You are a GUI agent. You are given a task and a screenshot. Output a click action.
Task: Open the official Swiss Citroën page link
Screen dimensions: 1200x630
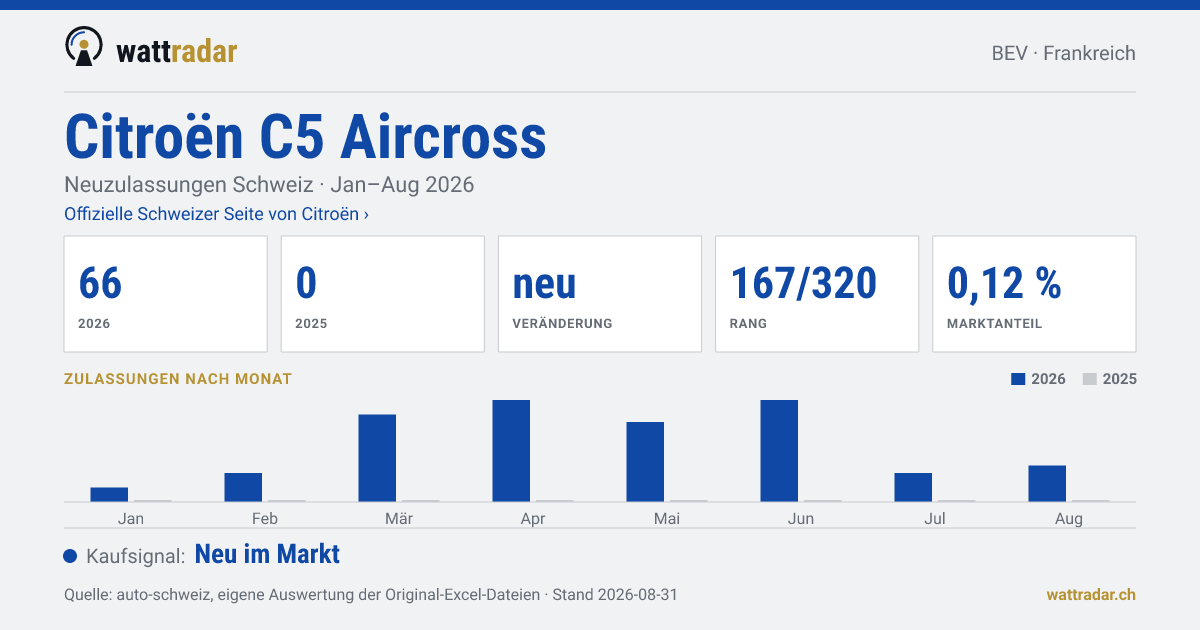[217, 214]
